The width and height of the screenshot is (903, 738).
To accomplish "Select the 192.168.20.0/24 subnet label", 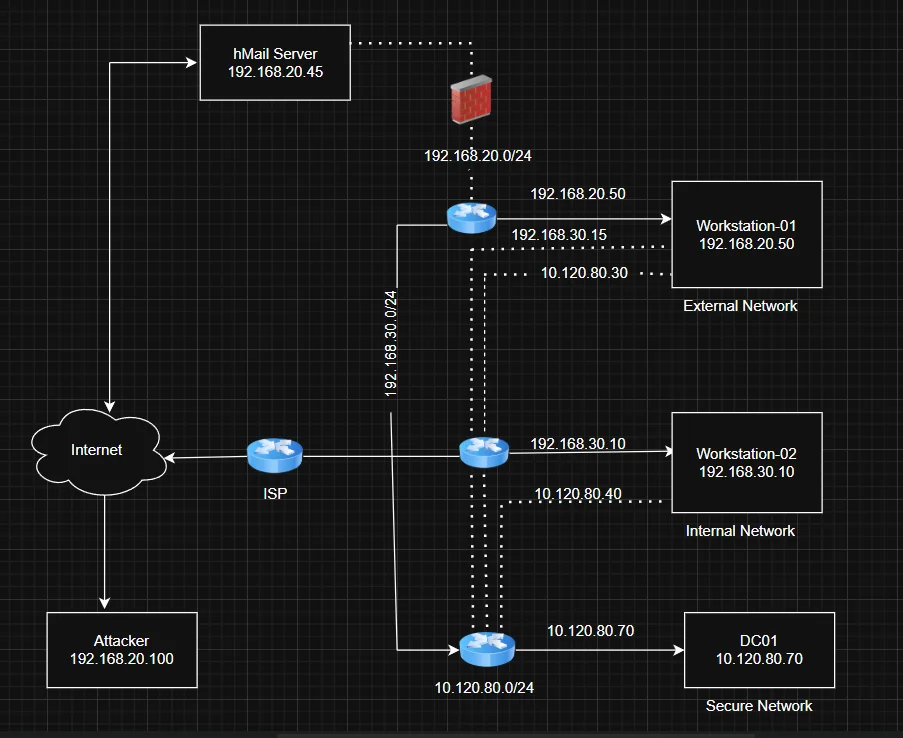I will [477, 156].
